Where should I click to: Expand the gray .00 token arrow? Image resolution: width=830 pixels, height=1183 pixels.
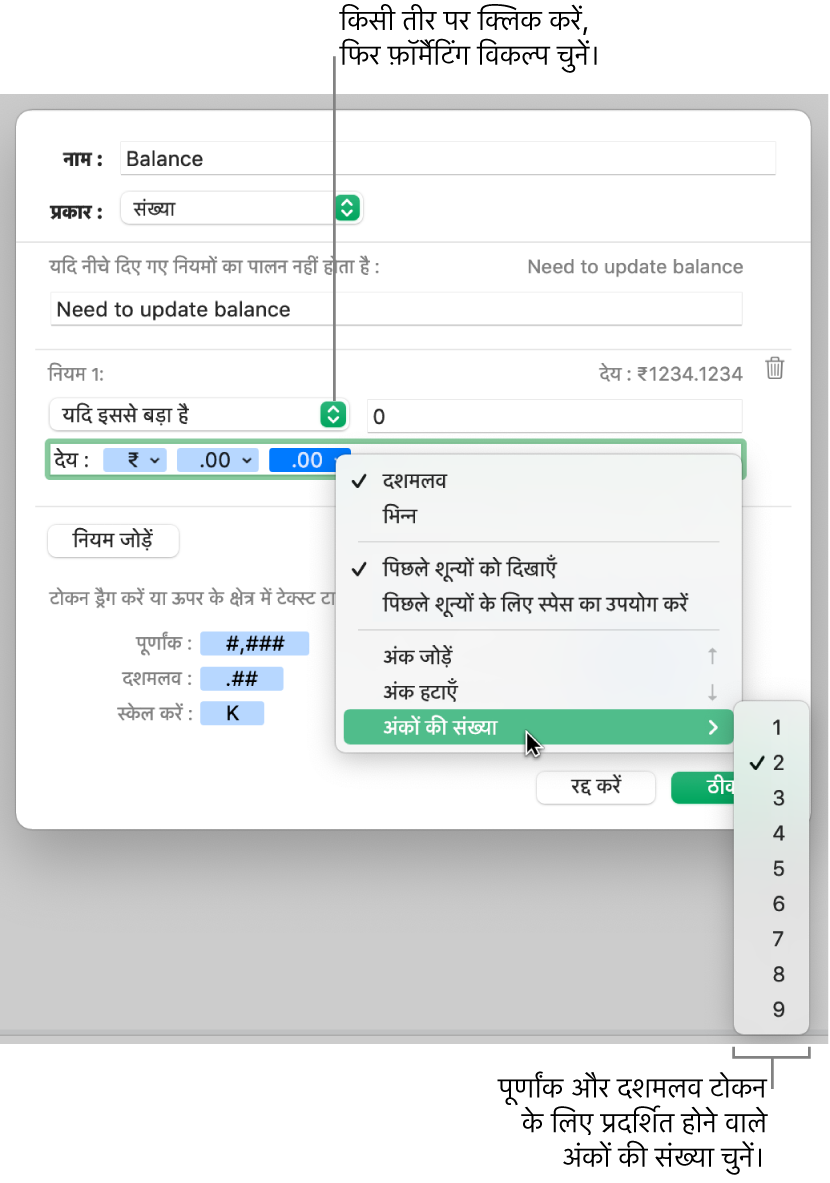pyautogui.click(x=246, y=460)
